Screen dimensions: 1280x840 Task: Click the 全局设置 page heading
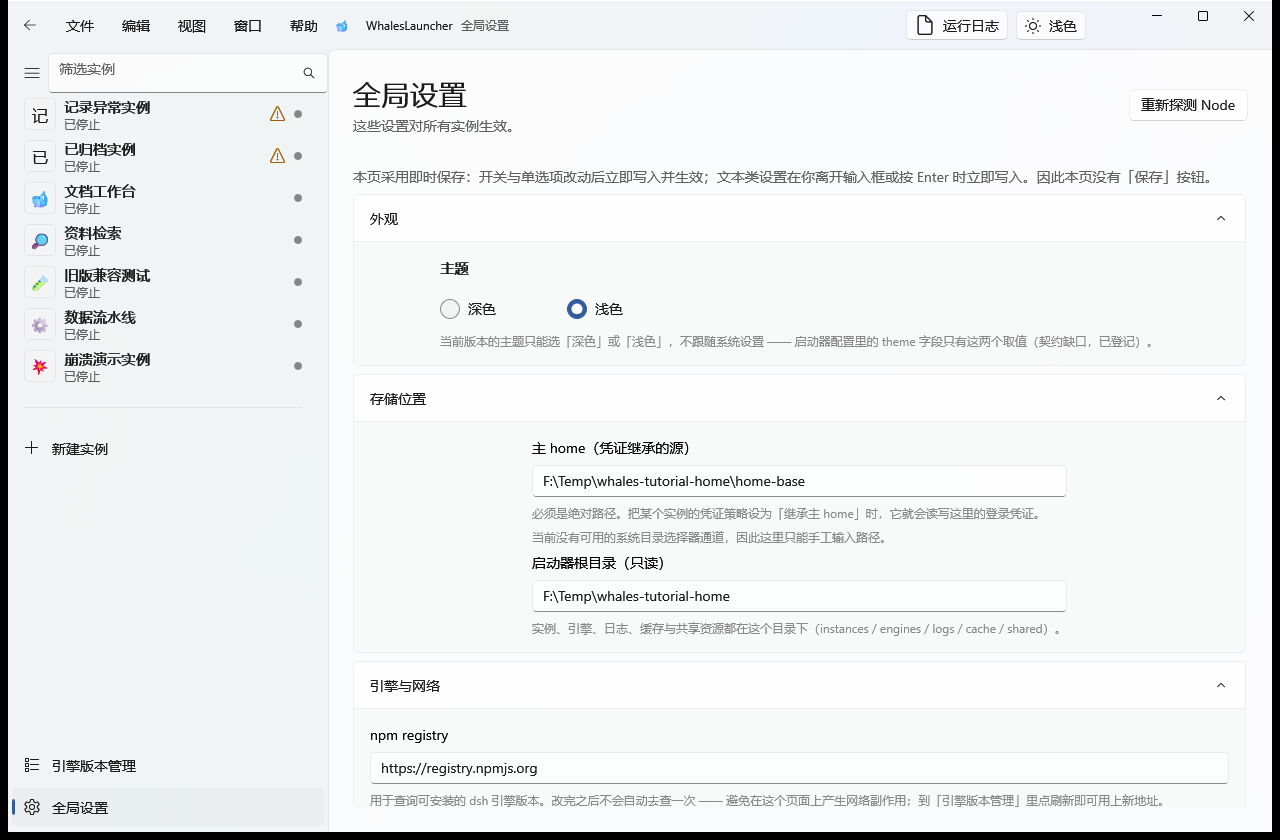pos(410,96)
